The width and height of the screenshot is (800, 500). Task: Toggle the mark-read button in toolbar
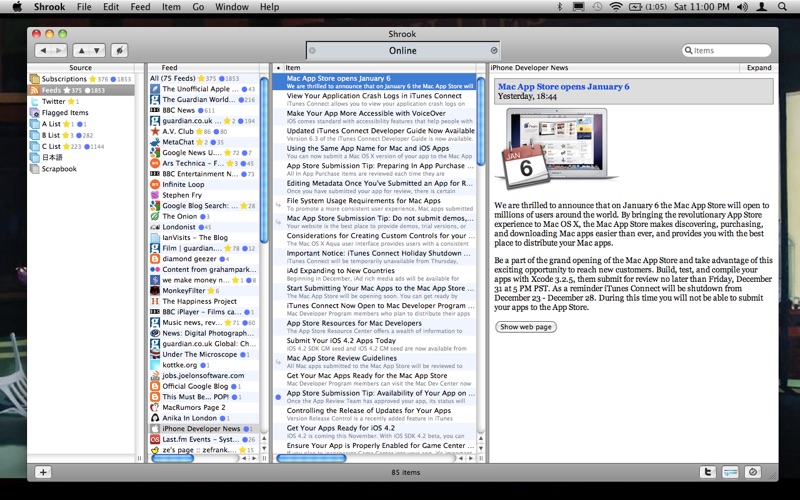[x=119, y=50]
